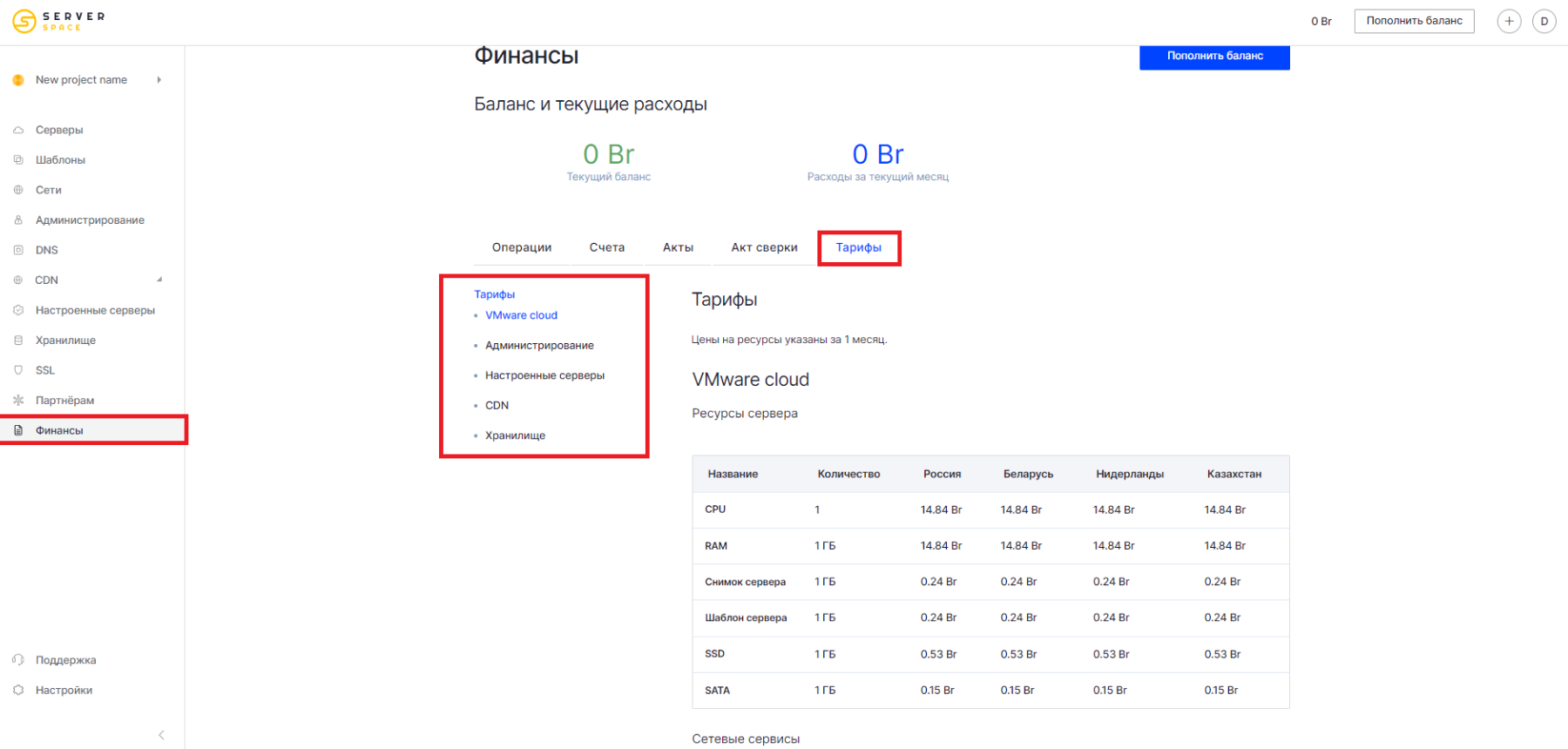Open the DNS sidebar icon

point(18,250)
